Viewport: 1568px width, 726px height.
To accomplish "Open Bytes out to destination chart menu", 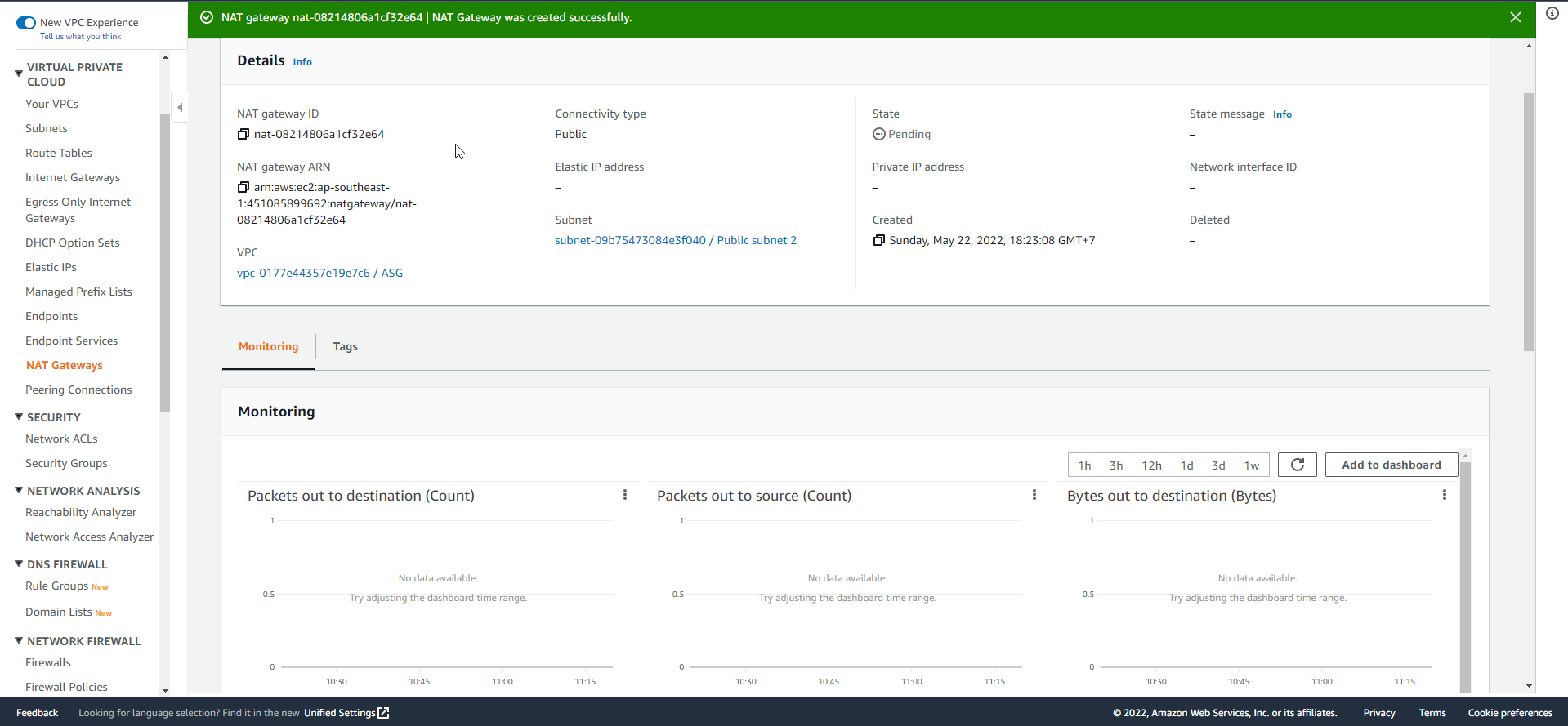I will point(1445,495).
